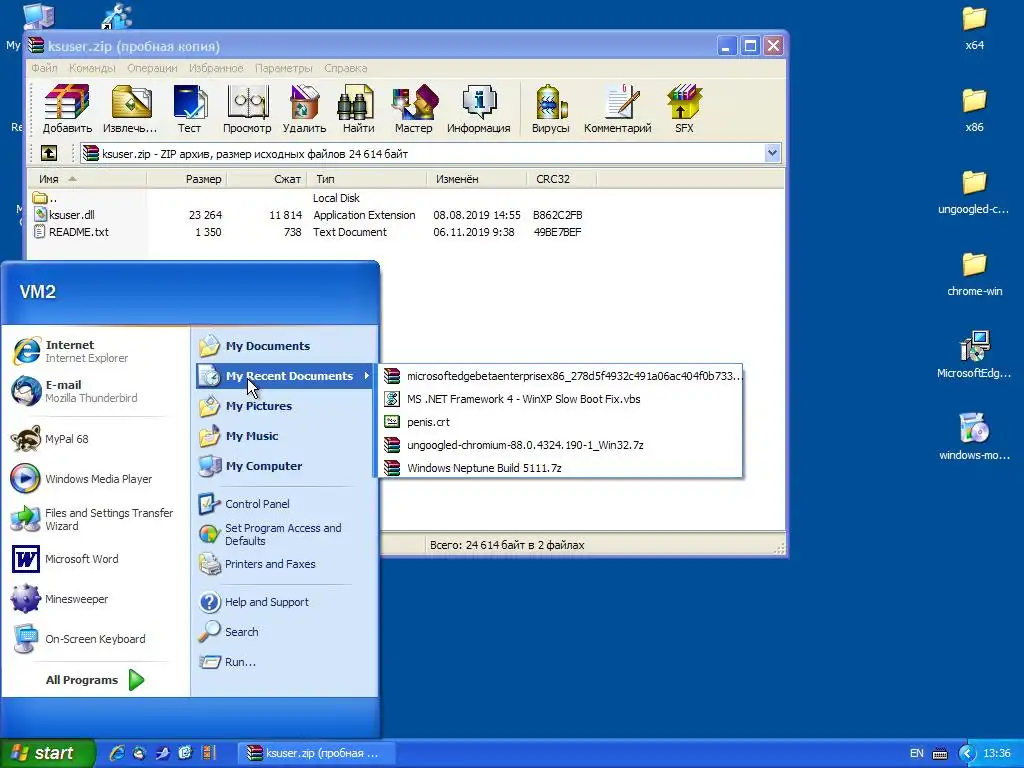This screenshot has height=768, width=1024.
Task: Launch the Мастер (Wizard) tool
Action: (x=413, y=108)
